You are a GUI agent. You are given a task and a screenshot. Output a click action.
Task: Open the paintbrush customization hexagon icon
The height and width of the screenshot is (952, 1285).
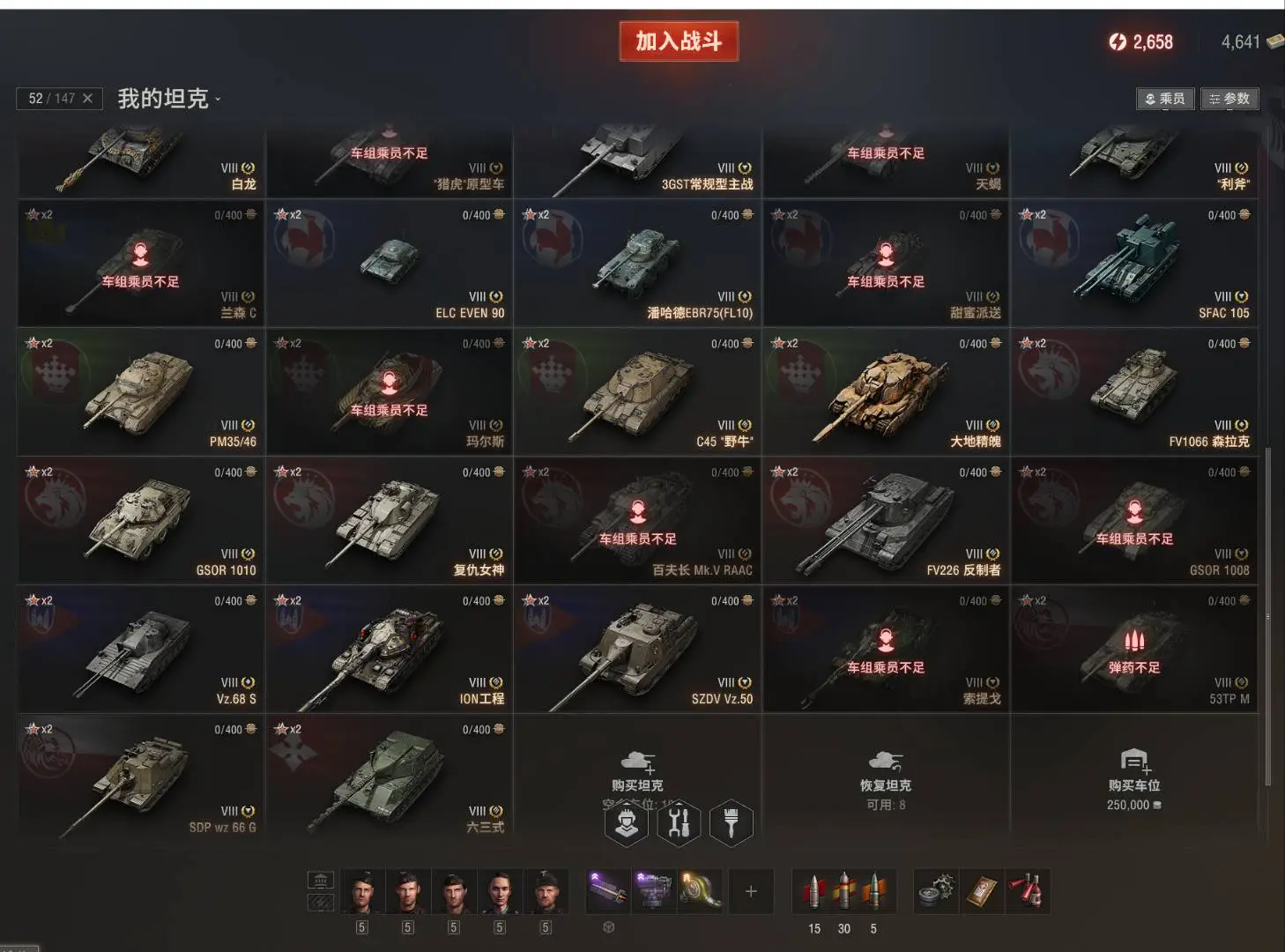pos(731,823)
